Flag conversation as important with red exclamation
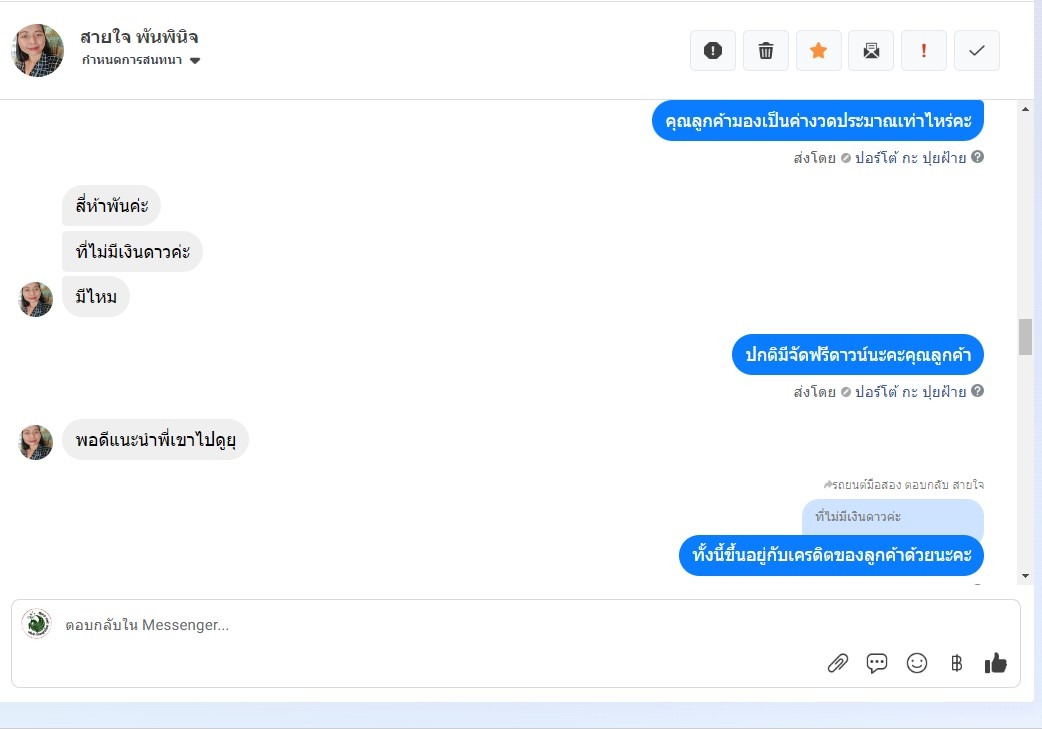Image resolution: width=1042 pixels, height=729 pixels. (x=923, y=51)
